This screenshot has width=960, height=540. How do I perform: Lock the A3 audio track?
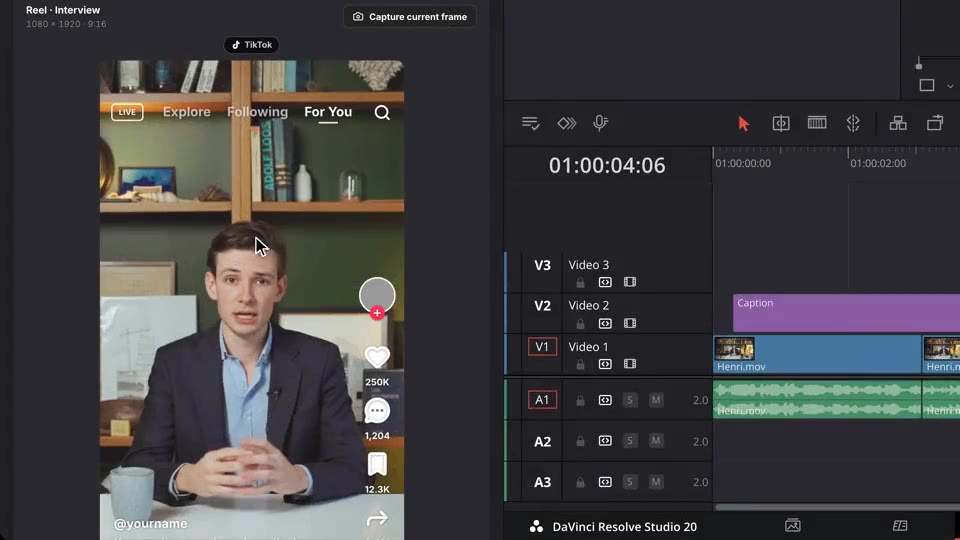[x=580, y=482]
